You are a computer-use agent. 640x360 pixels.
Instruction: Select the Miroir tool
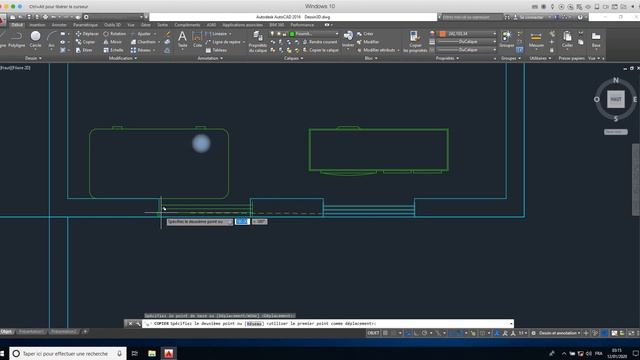pyautogui.click(x=113, y=42)
